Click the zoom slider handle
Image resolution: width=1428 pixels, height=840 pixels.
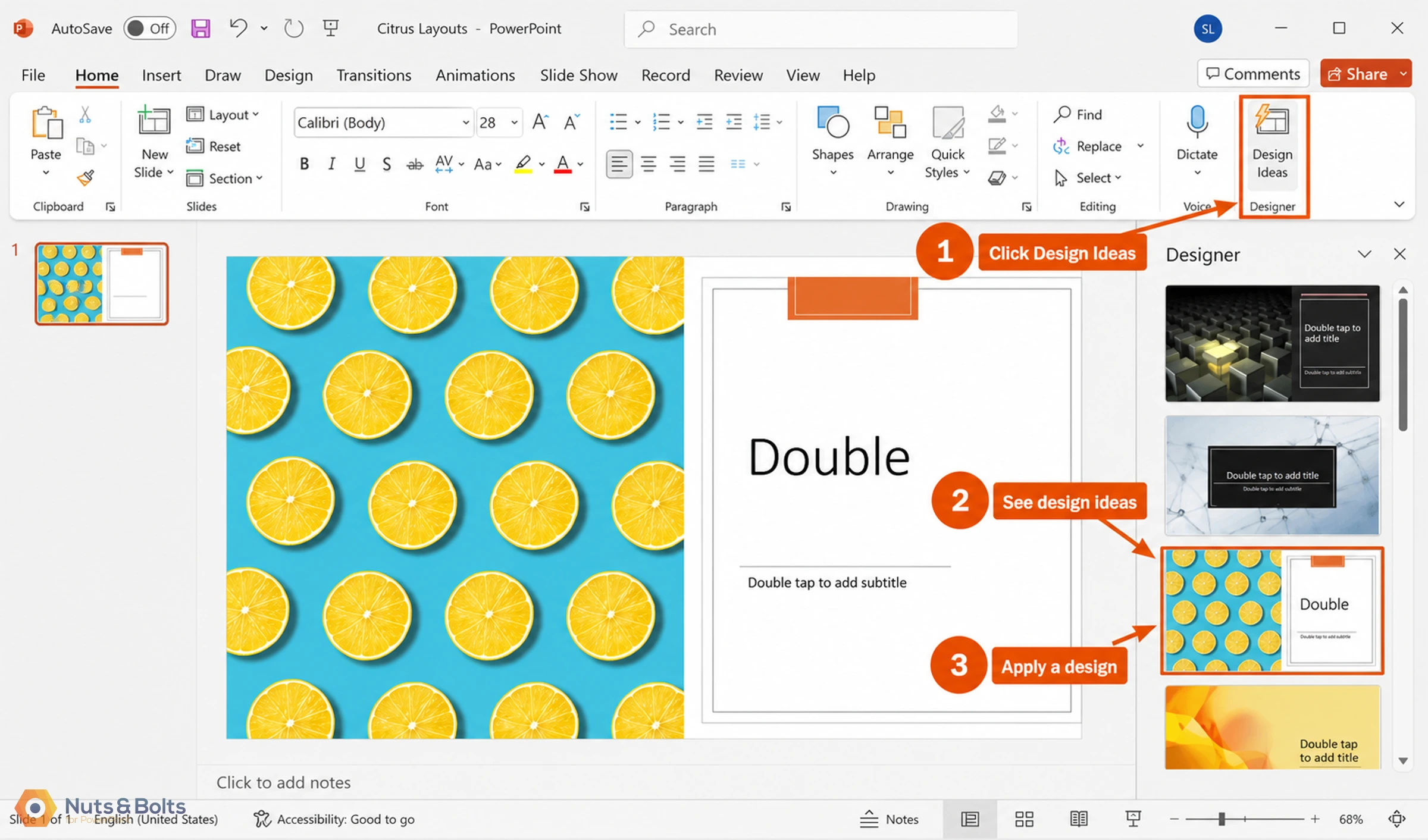[1221, 819]
